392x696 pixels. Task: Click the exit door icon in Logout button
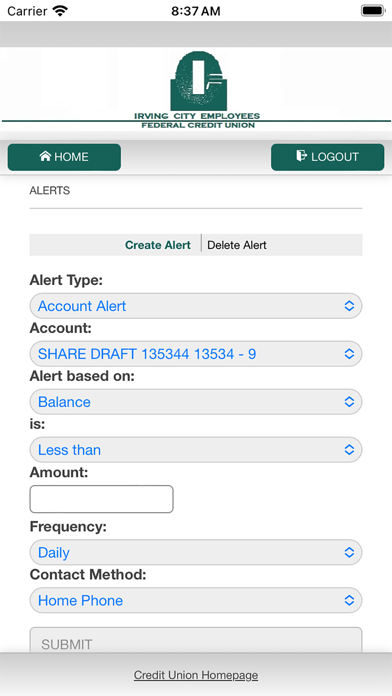301,156
